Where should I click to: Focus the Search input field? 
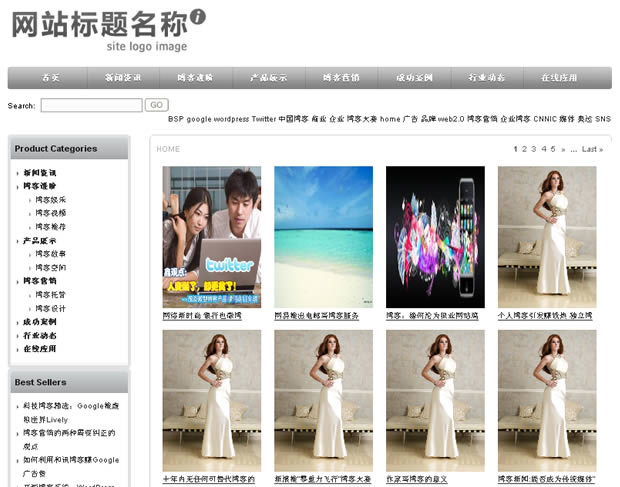pos(91,105)
